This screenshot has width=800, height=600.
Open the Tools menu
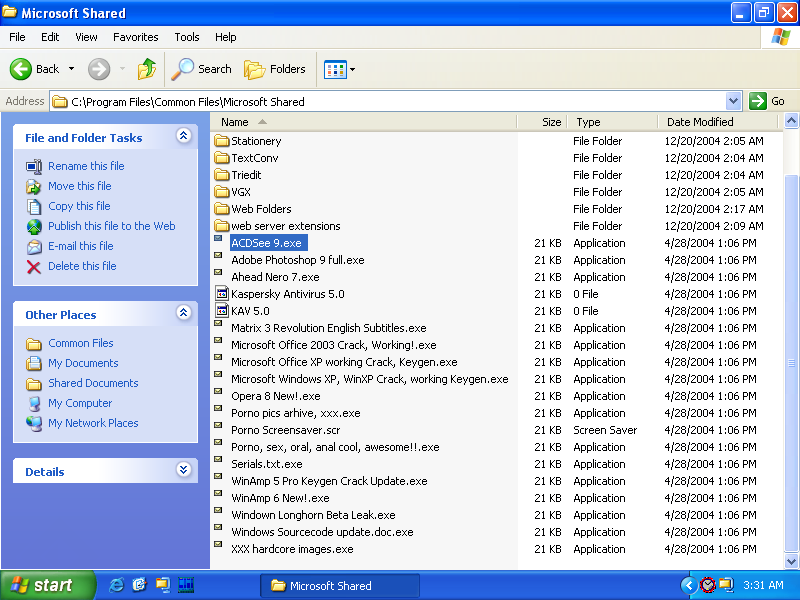(x=187, y=37)
